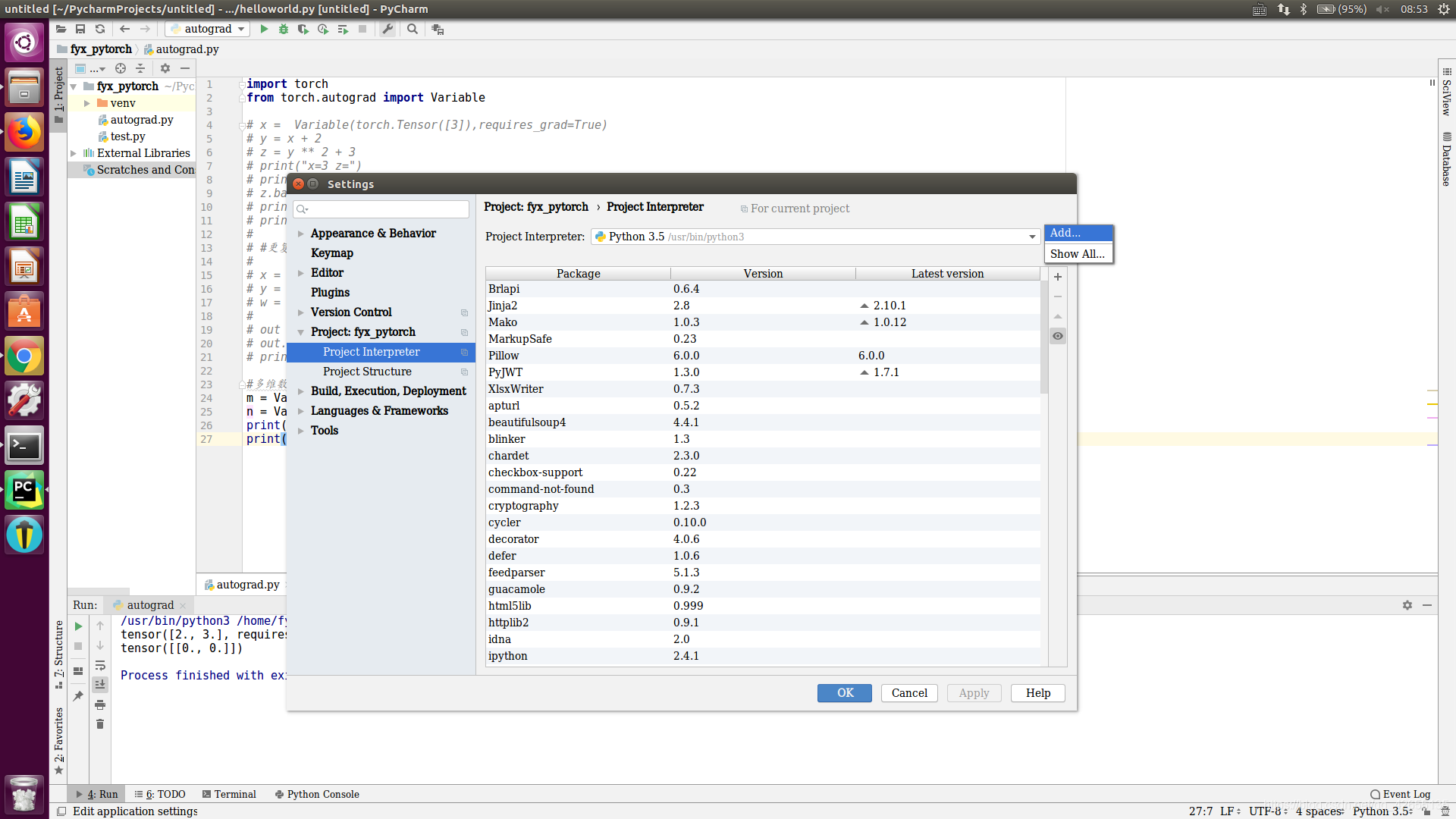Open the Event Log tab
The height and width of the screenshot is (819, 1456).
1400,794
